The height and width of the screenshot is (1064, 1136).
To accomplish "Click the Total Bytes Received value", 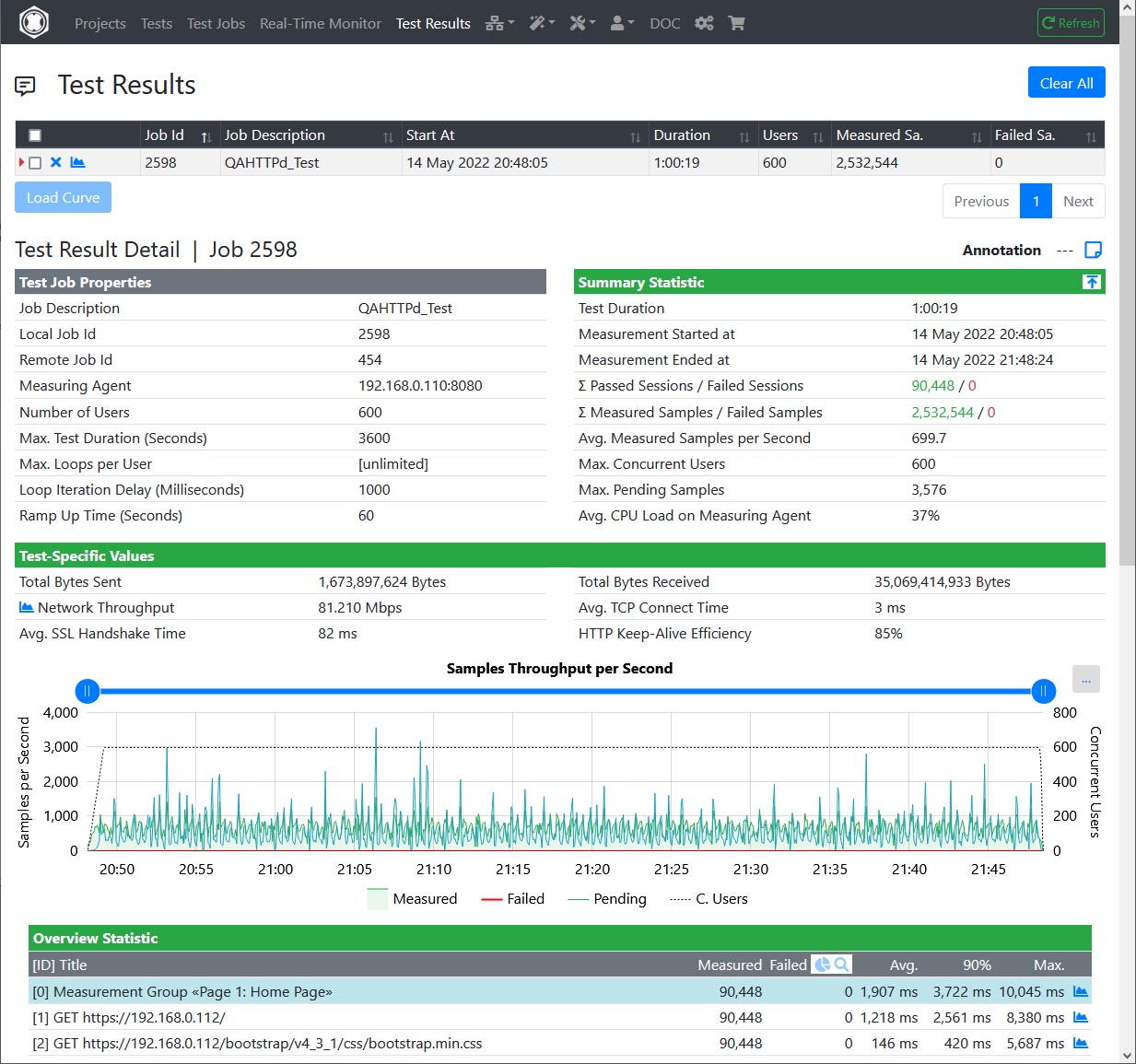I will click(943, 582).
